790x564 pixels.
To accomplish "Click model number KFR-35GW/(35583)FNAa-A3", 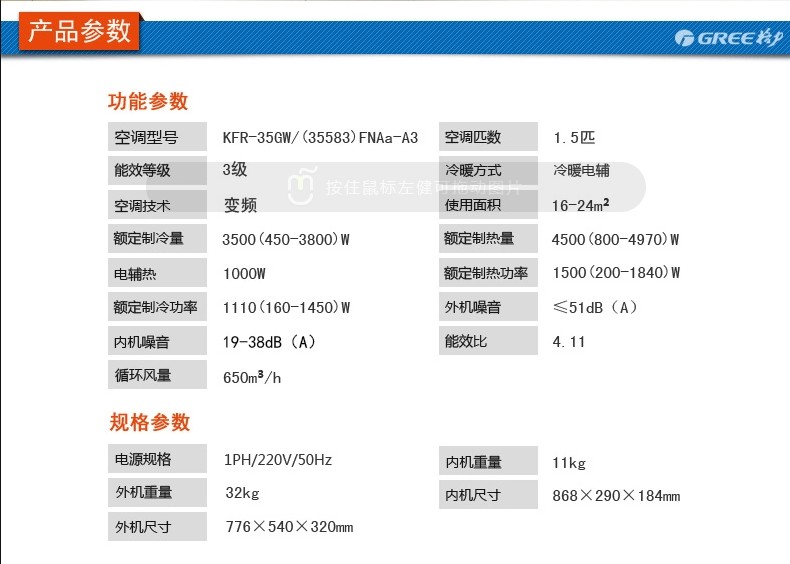I will (320, 137).
